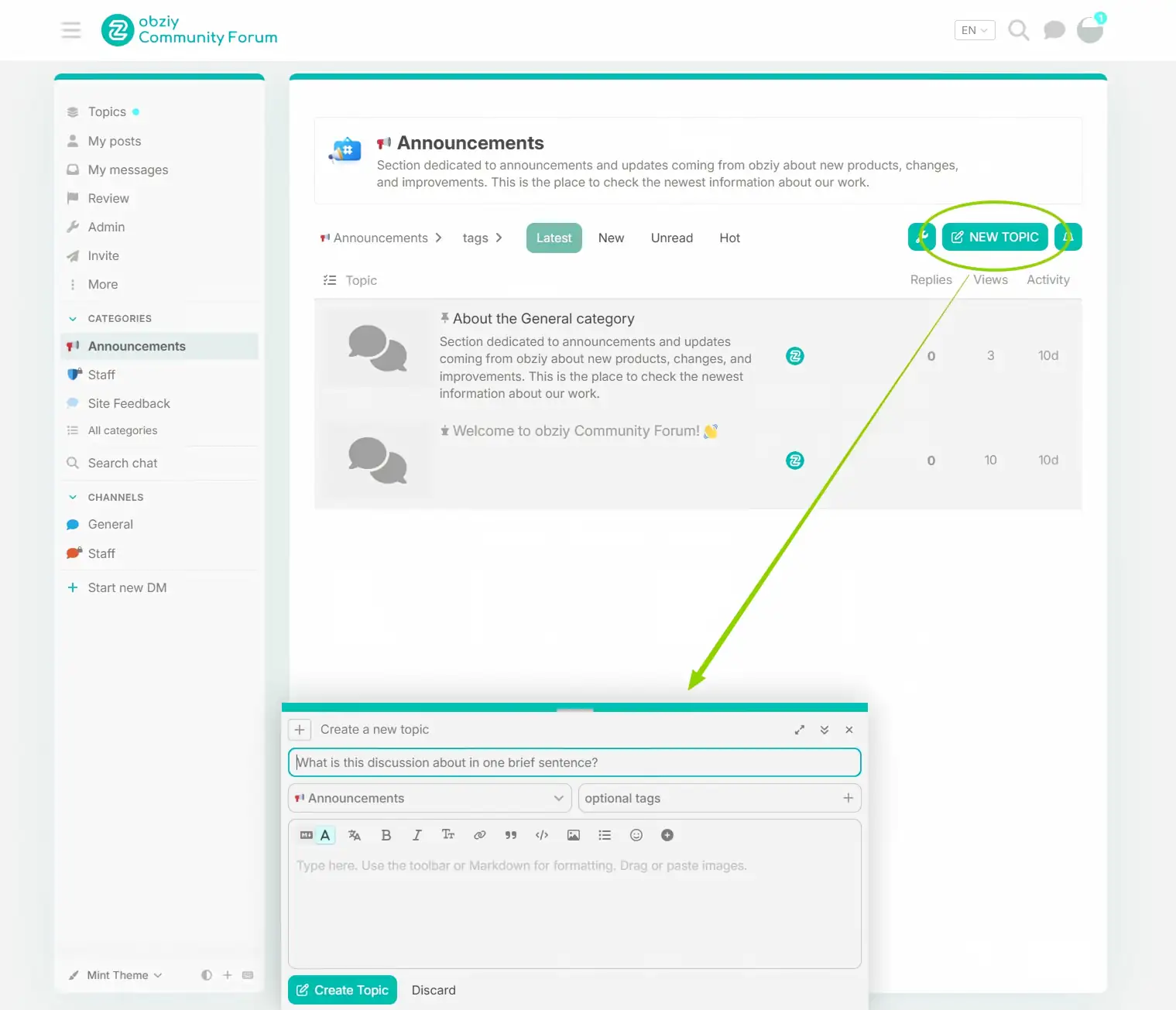This screenshot has width=1176, height=1010.
Task: Expand composer to full screen
Action: point(800,730)
